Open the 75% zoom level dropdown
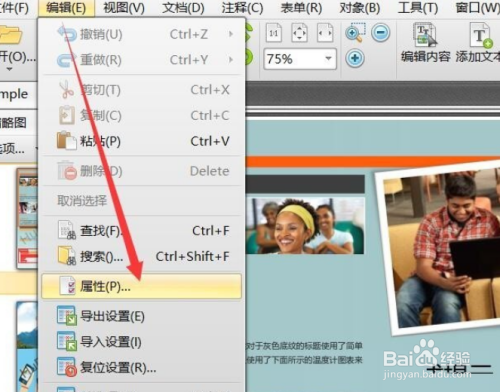Image resolution: width=500 pixels, height=392 pixels. point(328,59)
